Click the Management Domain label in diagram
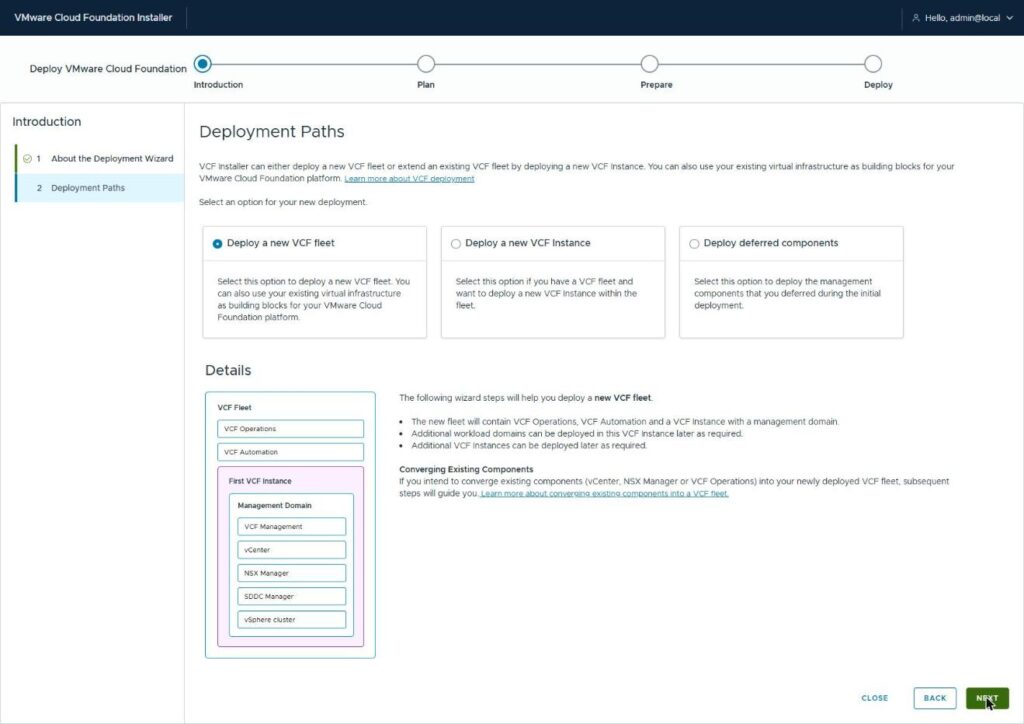 (274, 505)
